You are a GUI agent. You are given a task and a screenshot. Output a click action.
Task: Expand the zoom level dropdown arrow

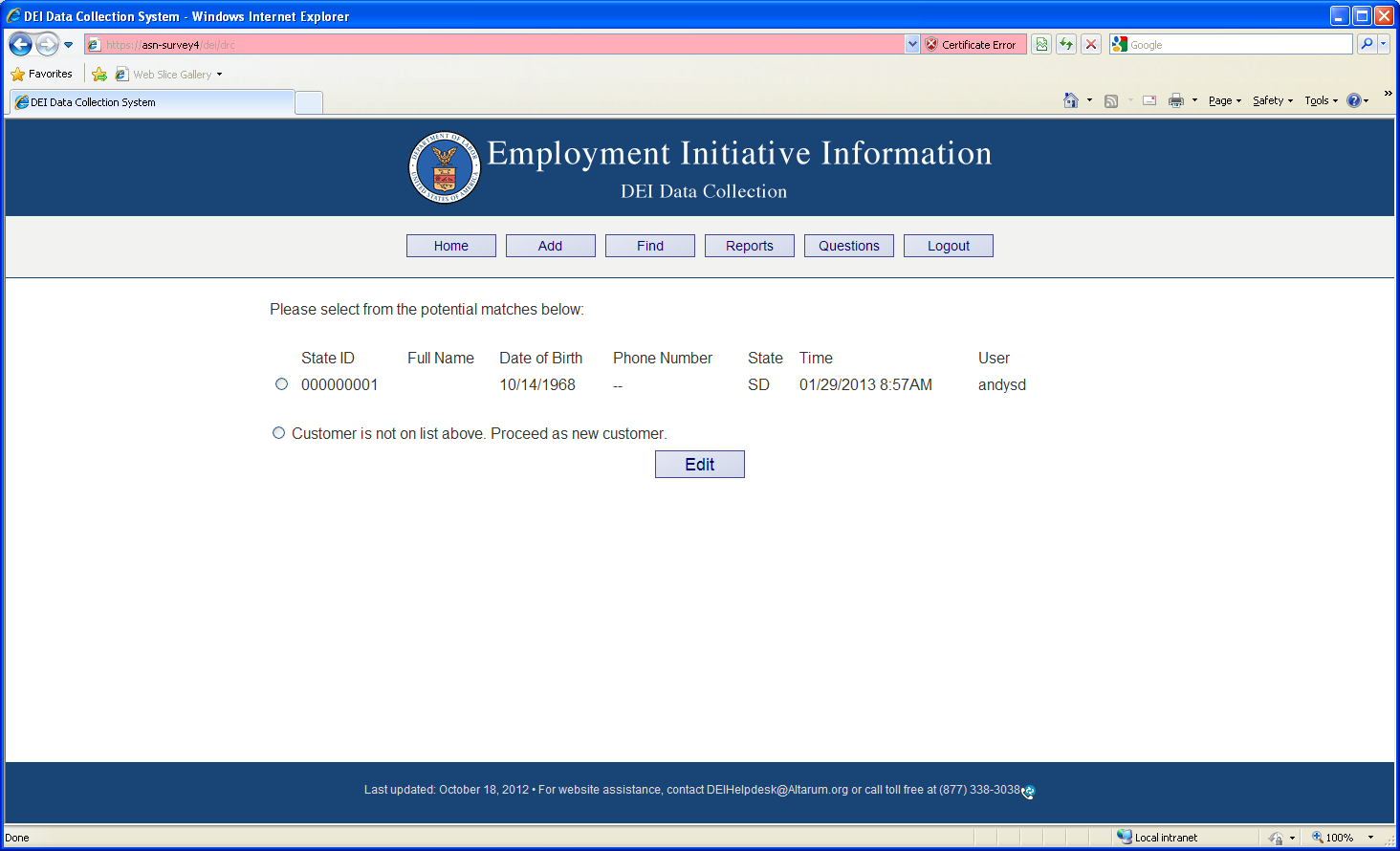coord(1370,838)
